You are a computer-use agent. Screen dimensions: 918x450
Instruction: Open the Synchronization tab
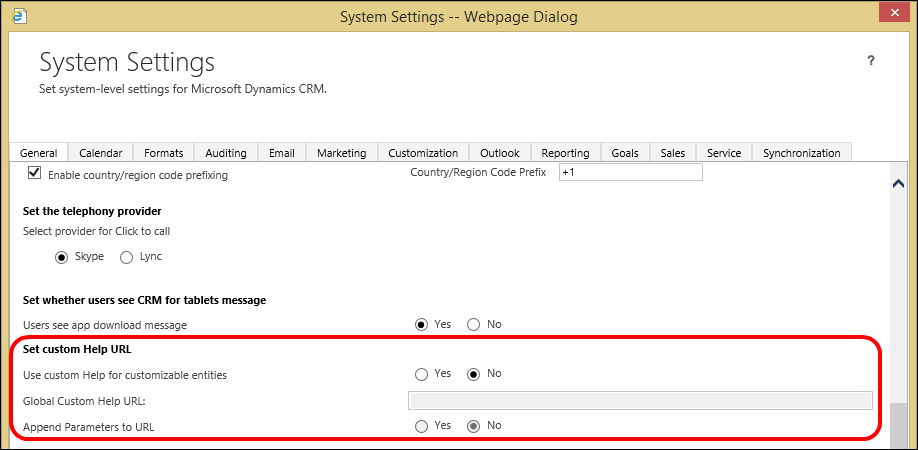pos(801,153)
